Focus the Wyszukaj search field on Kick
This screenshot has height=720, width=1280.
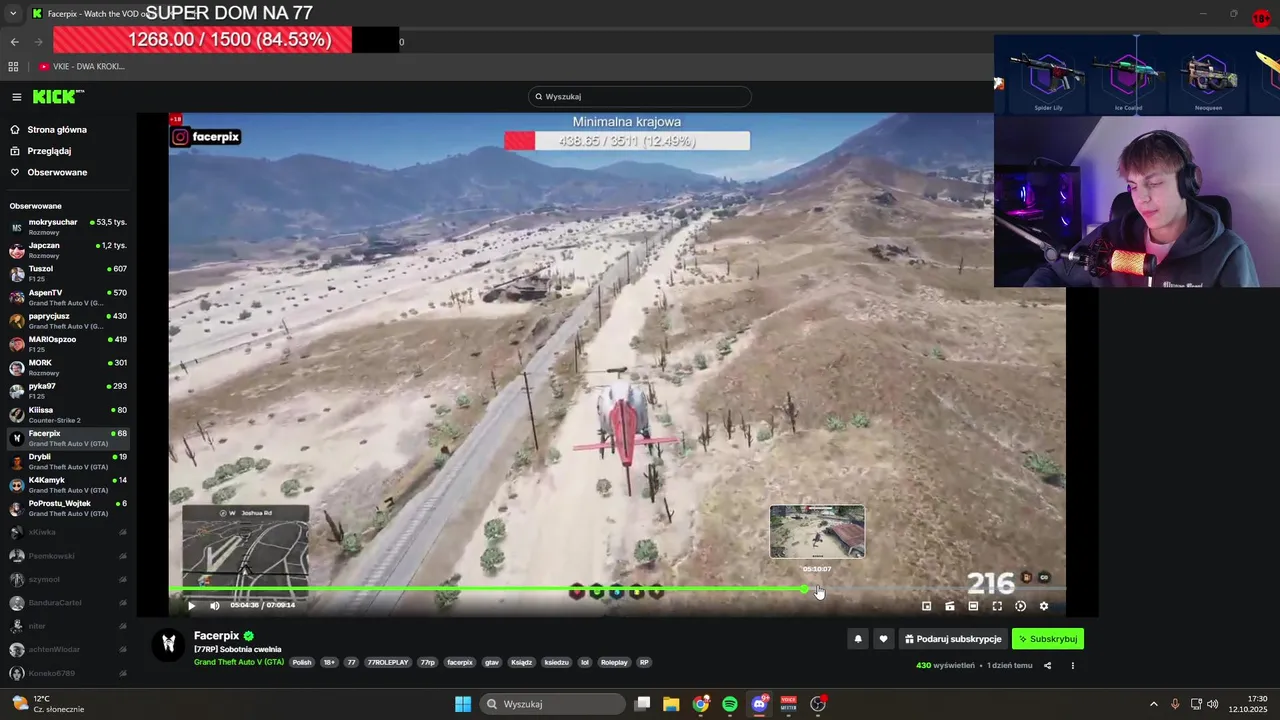pyautogui.click(x=640, y=97)
